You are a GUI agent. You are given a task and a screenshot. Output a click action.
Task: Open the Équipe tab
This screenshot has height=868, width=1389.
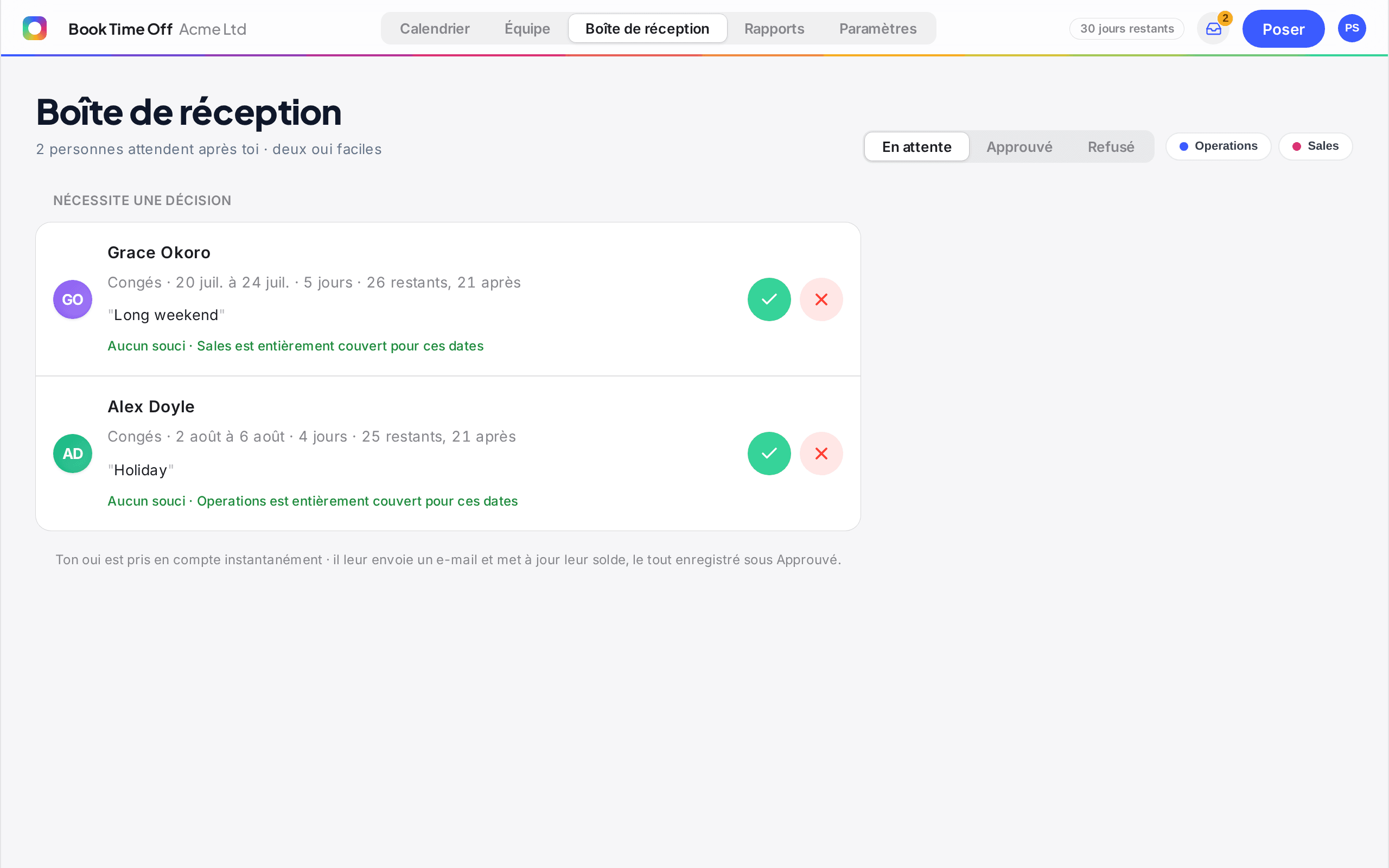click(x=527, y=29)
